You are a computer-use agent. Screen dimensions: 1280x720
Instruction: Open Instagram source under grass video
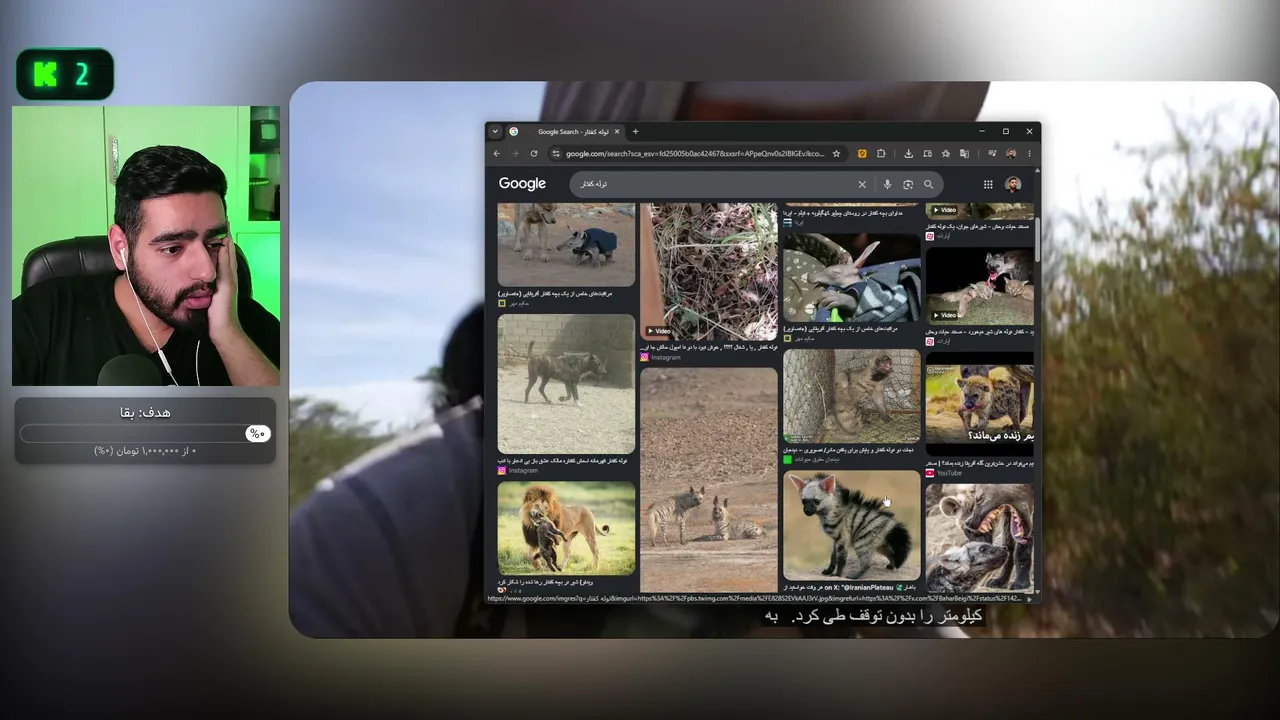[661, 357]
